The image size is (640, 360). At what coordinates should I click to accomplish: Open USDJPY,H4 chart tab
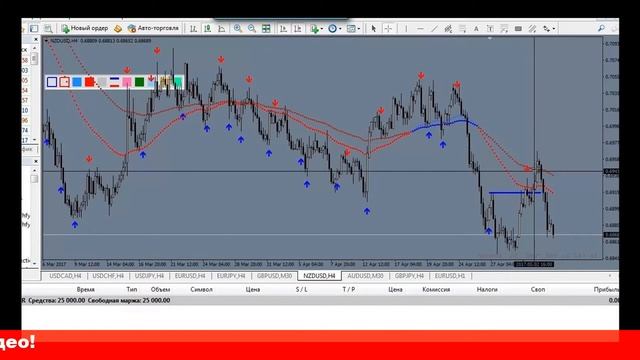pyautogui.click(x=149, y=276)
